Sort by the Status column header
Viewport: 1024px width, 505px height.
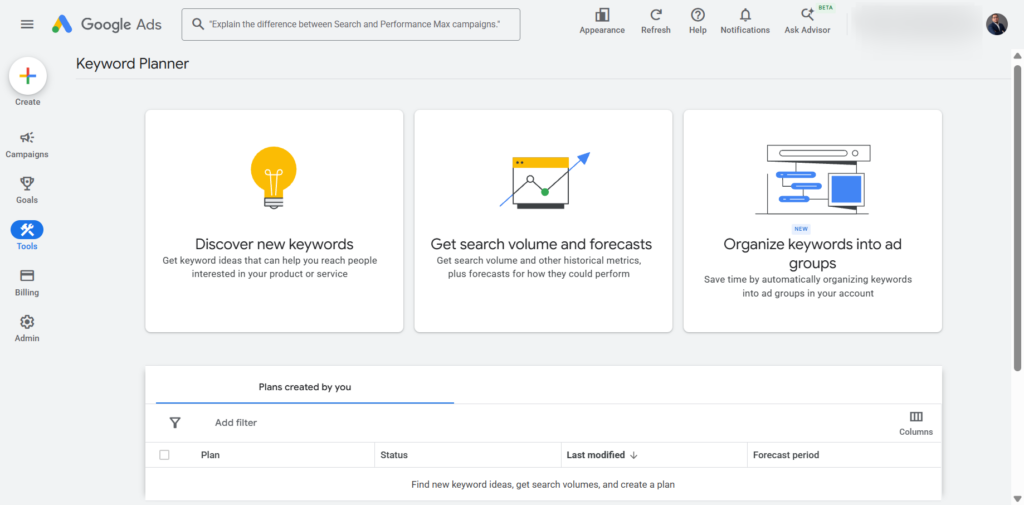[x=394, y=455]
